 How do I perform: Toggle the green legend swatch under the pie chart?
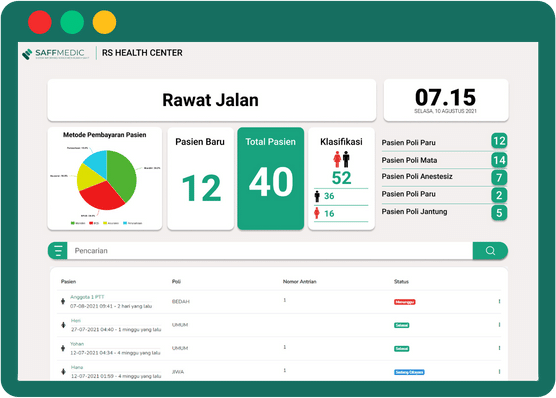tap(73, 223)
